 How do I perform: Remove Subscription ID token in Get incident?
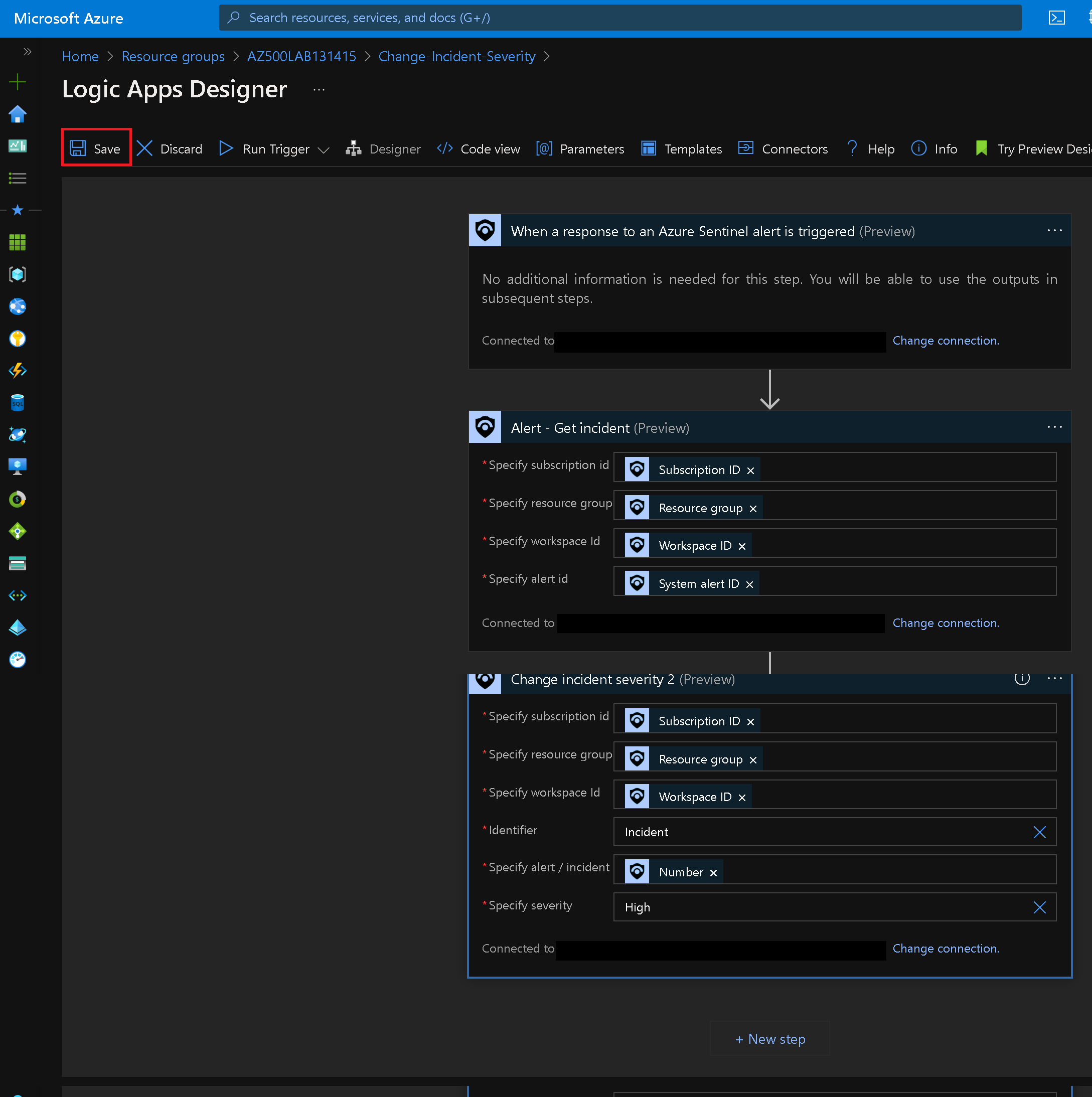[750, 470]
